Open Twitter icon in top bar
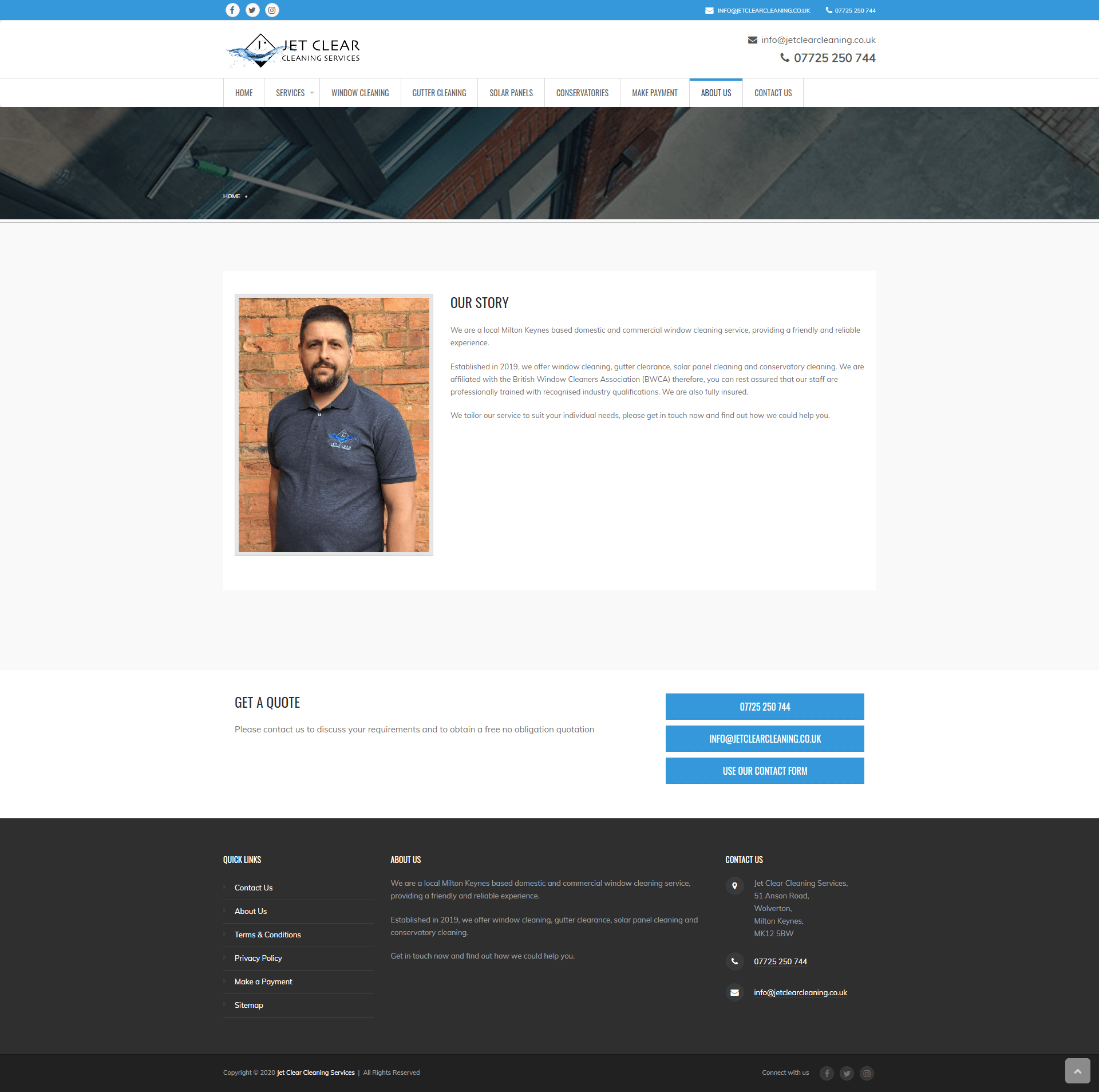The height and width of the screenshot is (1092, 1099). click(x=252, y=10)
